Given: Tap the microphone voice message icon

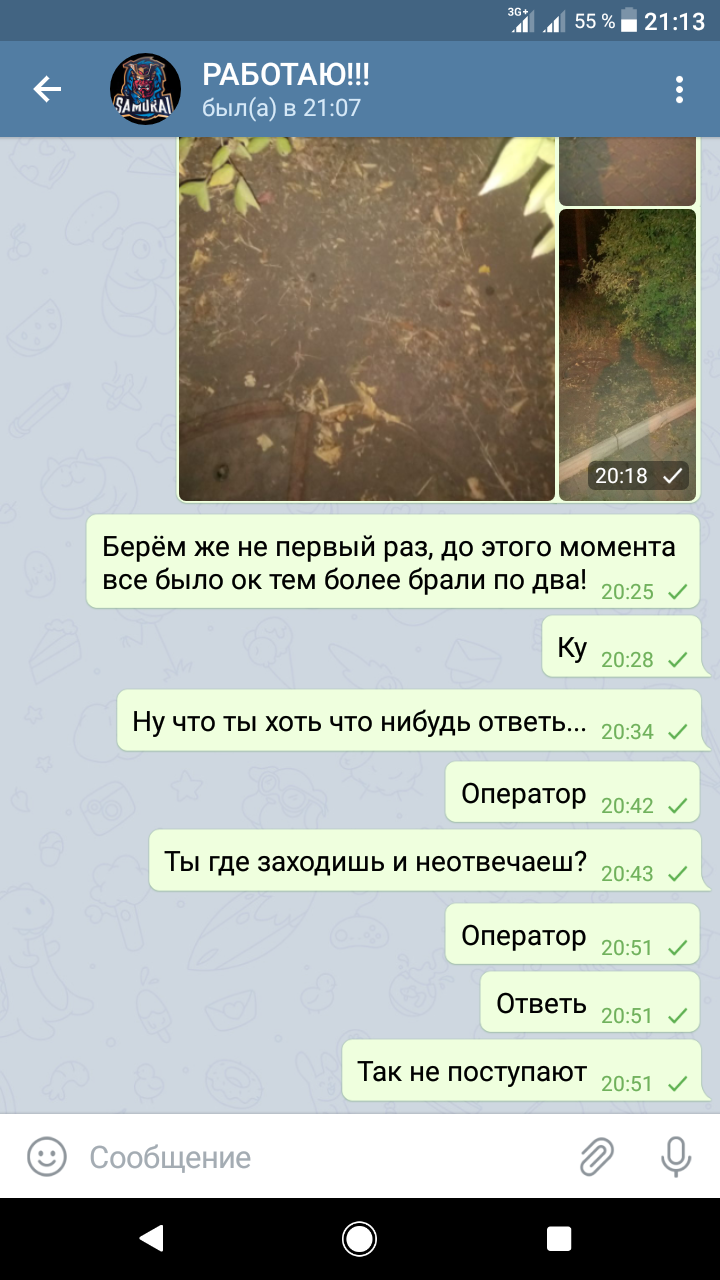Looking at the screenshot, I should (676, 1157).
